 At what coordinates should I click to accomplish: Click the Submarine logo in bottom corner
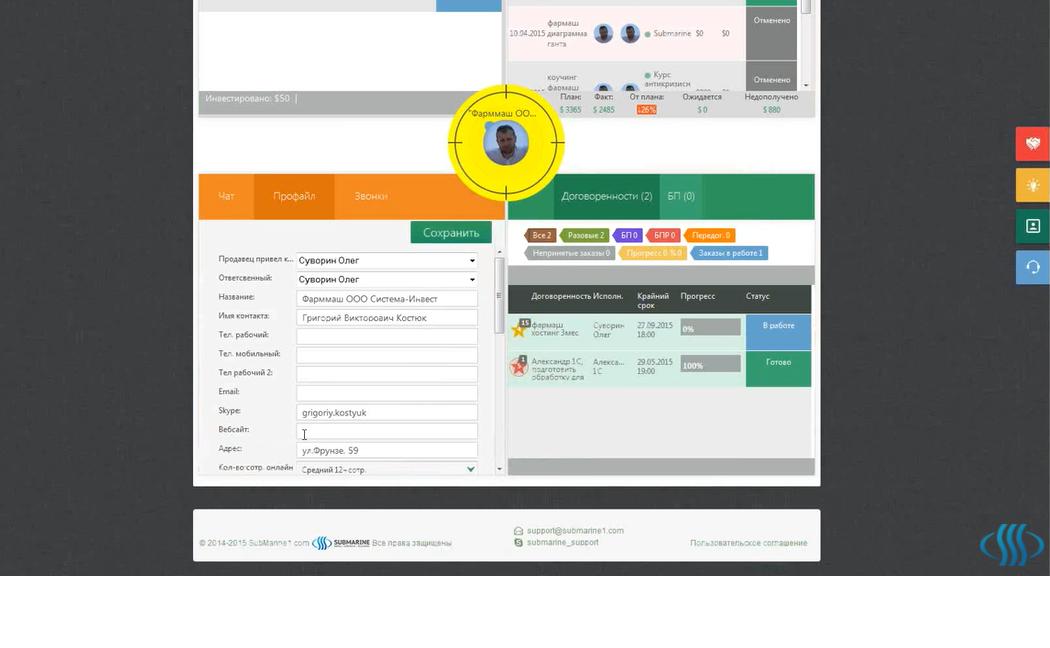point(1012,544)
